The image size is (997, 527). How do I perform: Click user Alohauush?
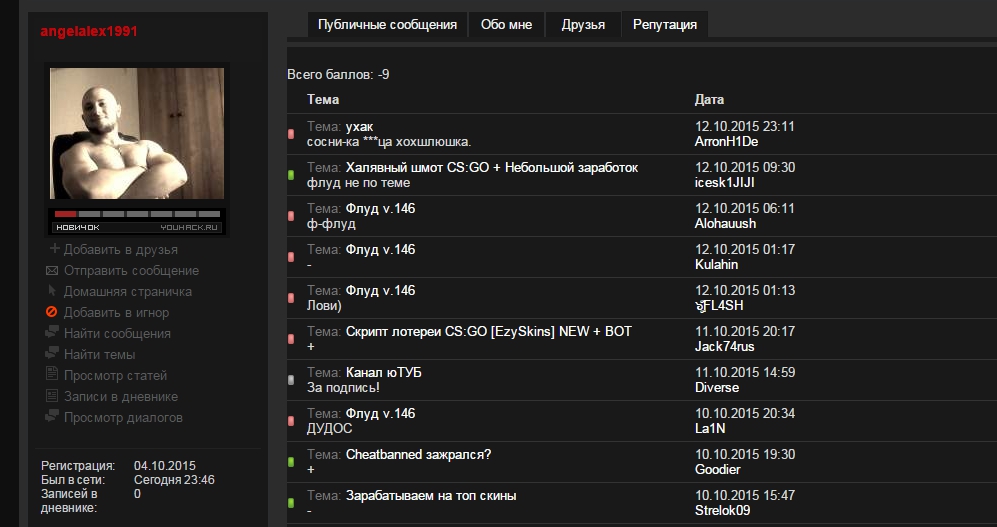(x=725, y=224)
